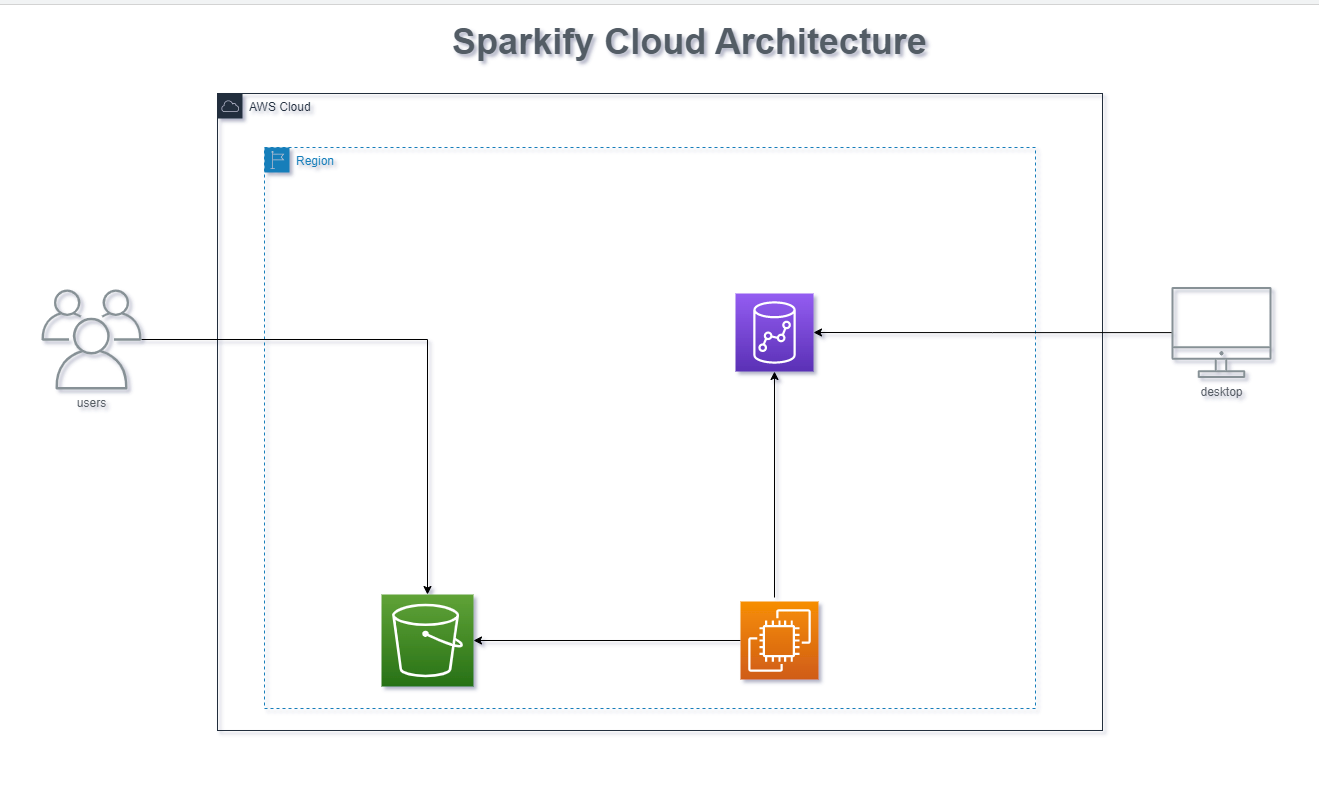Select the green S3 bucket icon
The height and width of the screenshot is (800, 1319).
pyautogui.click(x=427, y=640)
